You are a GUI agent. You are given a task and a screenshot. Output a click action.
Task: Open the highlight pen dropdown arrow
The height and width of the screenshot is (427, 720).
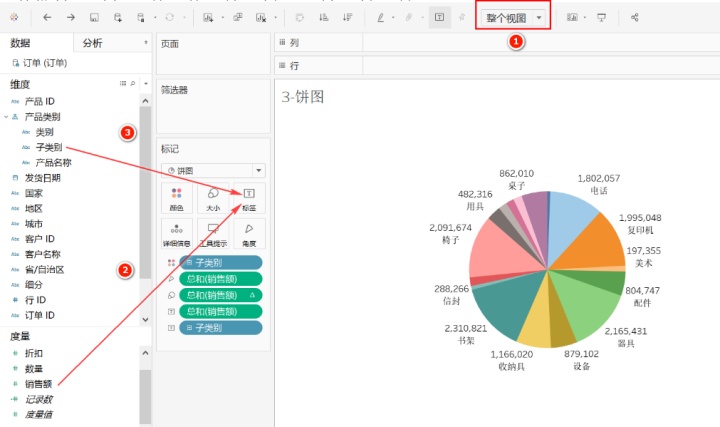(393, 18)
